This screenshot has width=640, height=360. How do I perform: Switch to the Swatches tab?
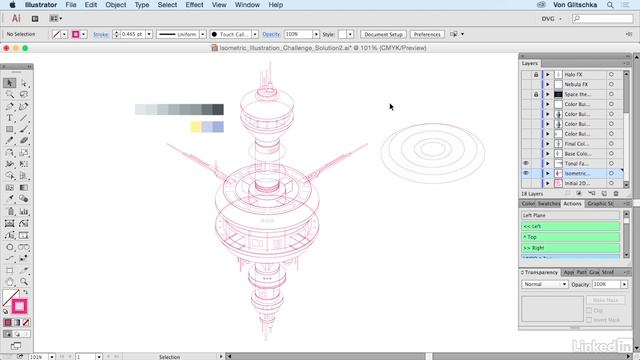[x=548, y=204]
